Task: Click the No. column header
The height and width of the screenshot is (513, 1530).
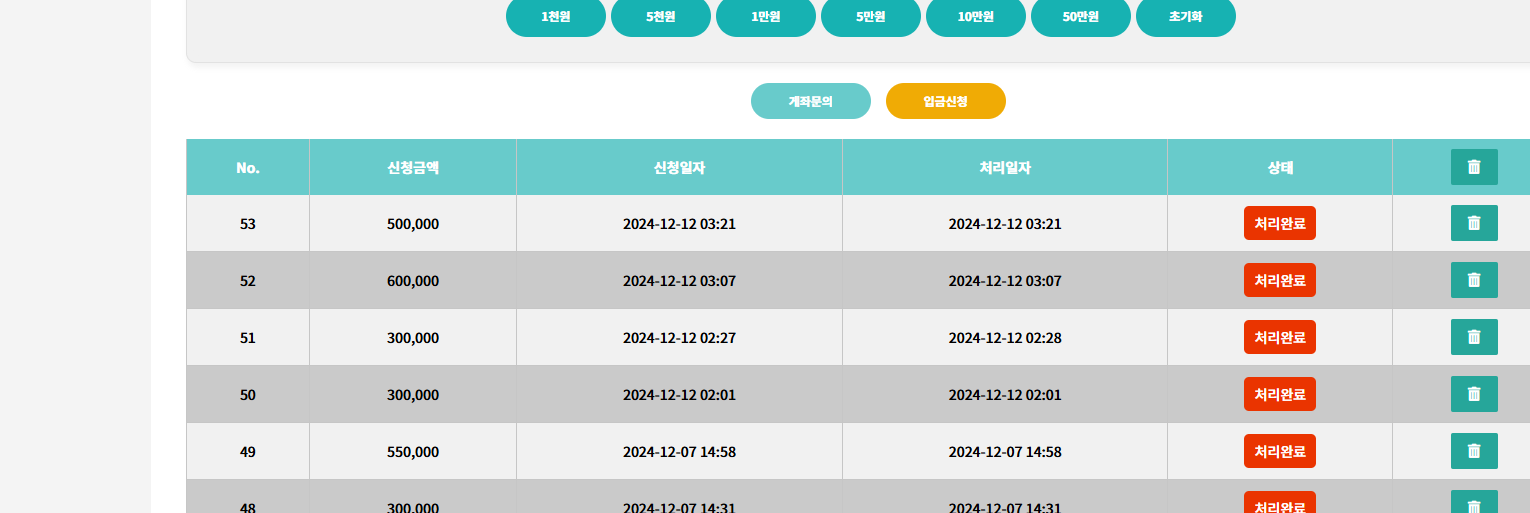Action: pyautogui.click(x=248, y=167)
